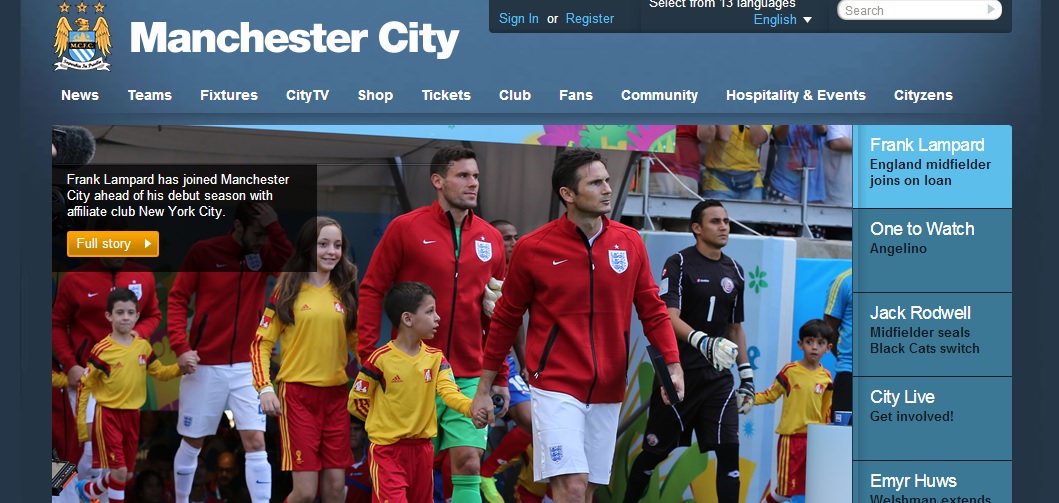Open the English language dropdown arrow
The height and width of the screenshot is (503, 1059).
(807, 20)
